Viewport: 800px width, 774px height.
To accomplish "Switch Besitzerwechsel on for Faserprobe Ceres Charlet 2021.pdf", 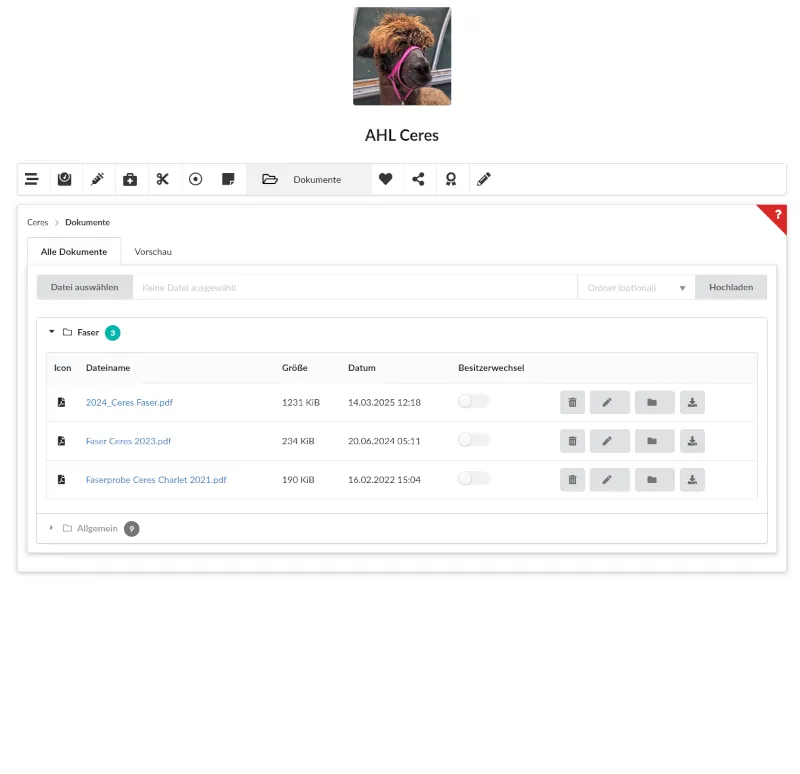I will tap(473, 479).
